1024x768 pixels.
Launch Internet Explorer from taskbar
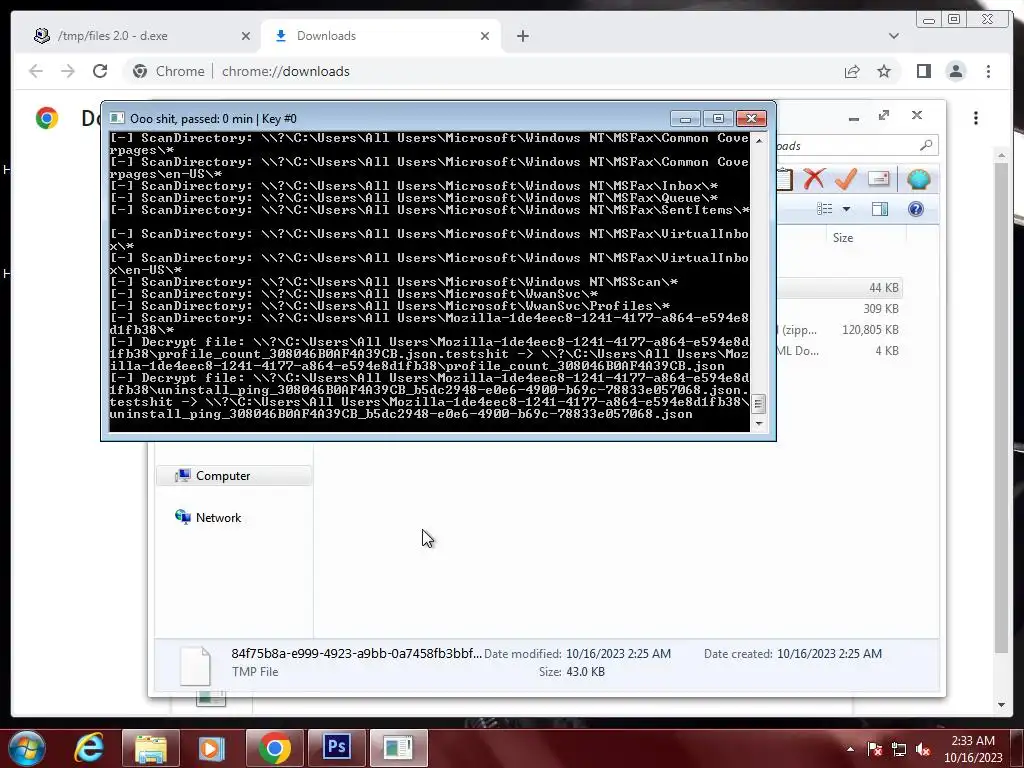tap(89, 748)
